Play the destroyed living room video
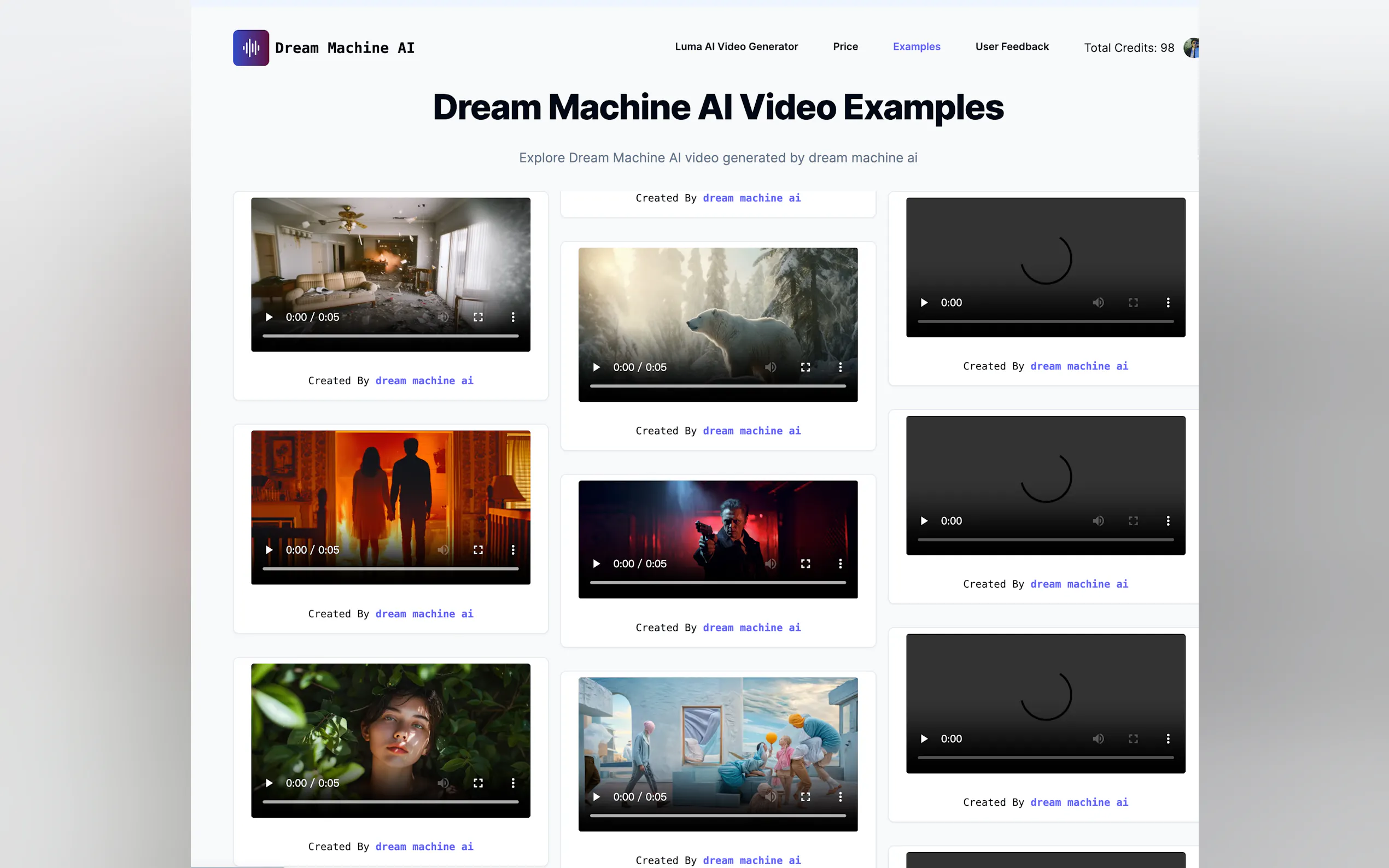 (269, 317)
